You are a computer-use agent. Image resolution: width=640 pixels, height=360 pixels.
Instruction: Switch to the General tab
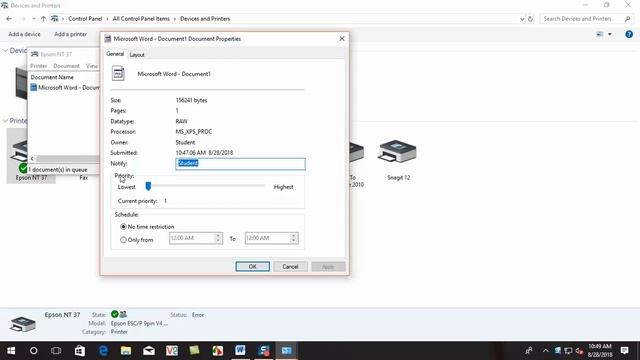tap(115, 54)
